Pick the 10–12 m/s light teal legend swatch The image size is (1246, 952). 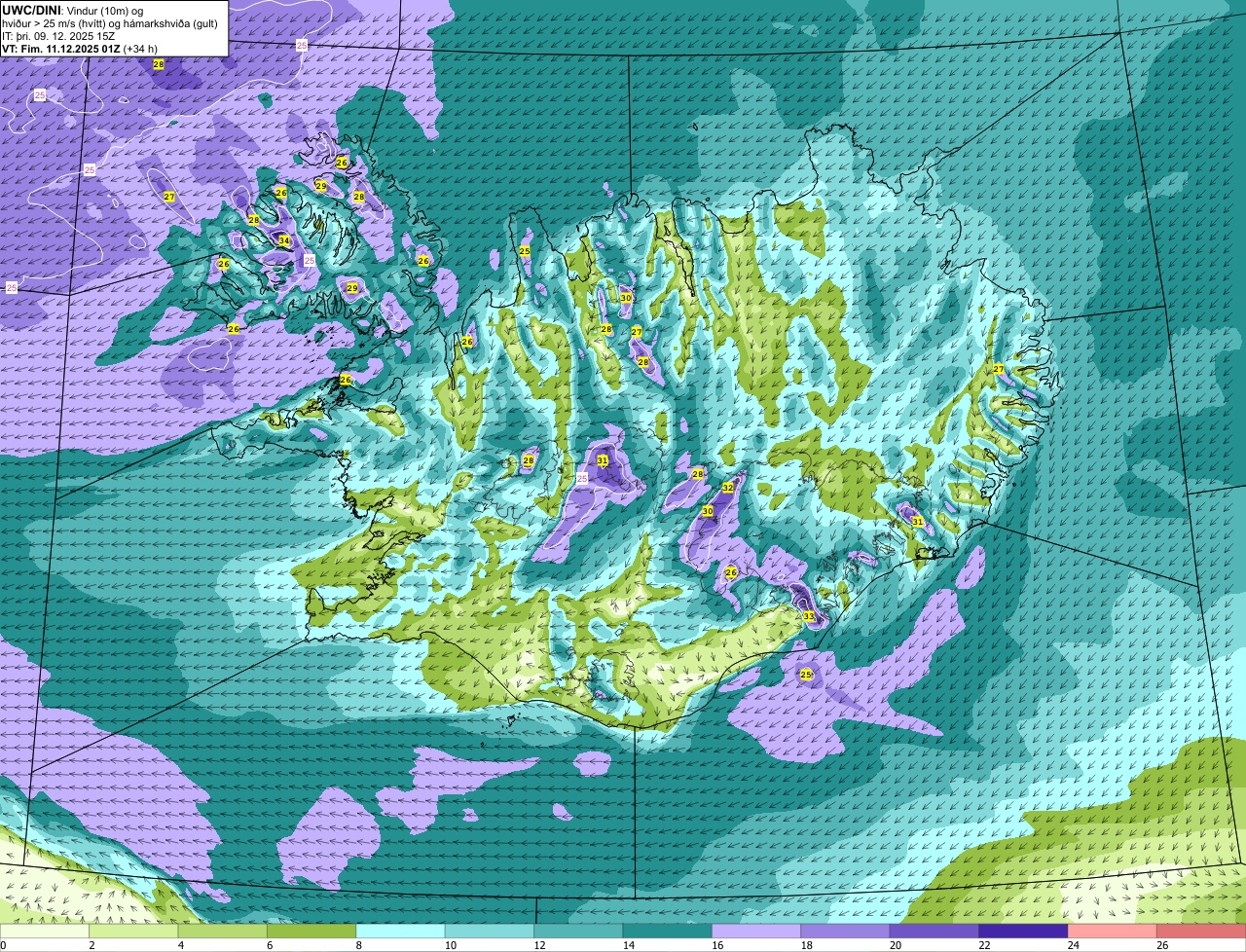pos(490,931)
